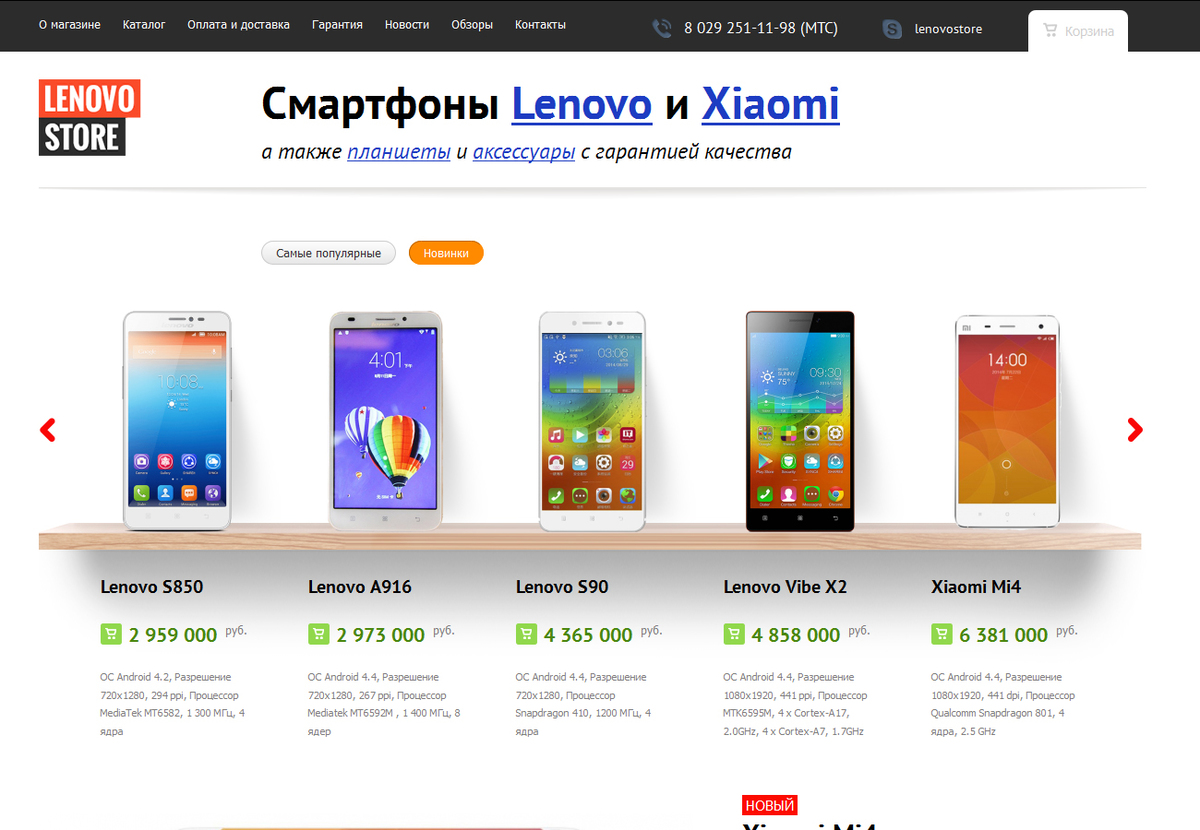Click the Skype icon near lenovostore
This screenshot has height=830, width=1200.
892,29
